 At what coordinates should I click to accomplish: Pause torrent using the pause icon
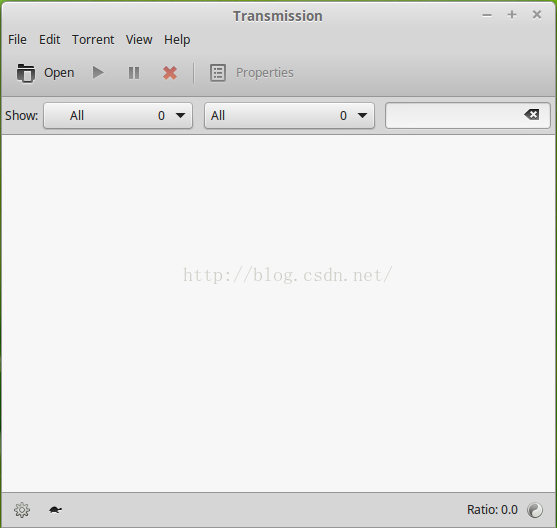tap(134, 73)
